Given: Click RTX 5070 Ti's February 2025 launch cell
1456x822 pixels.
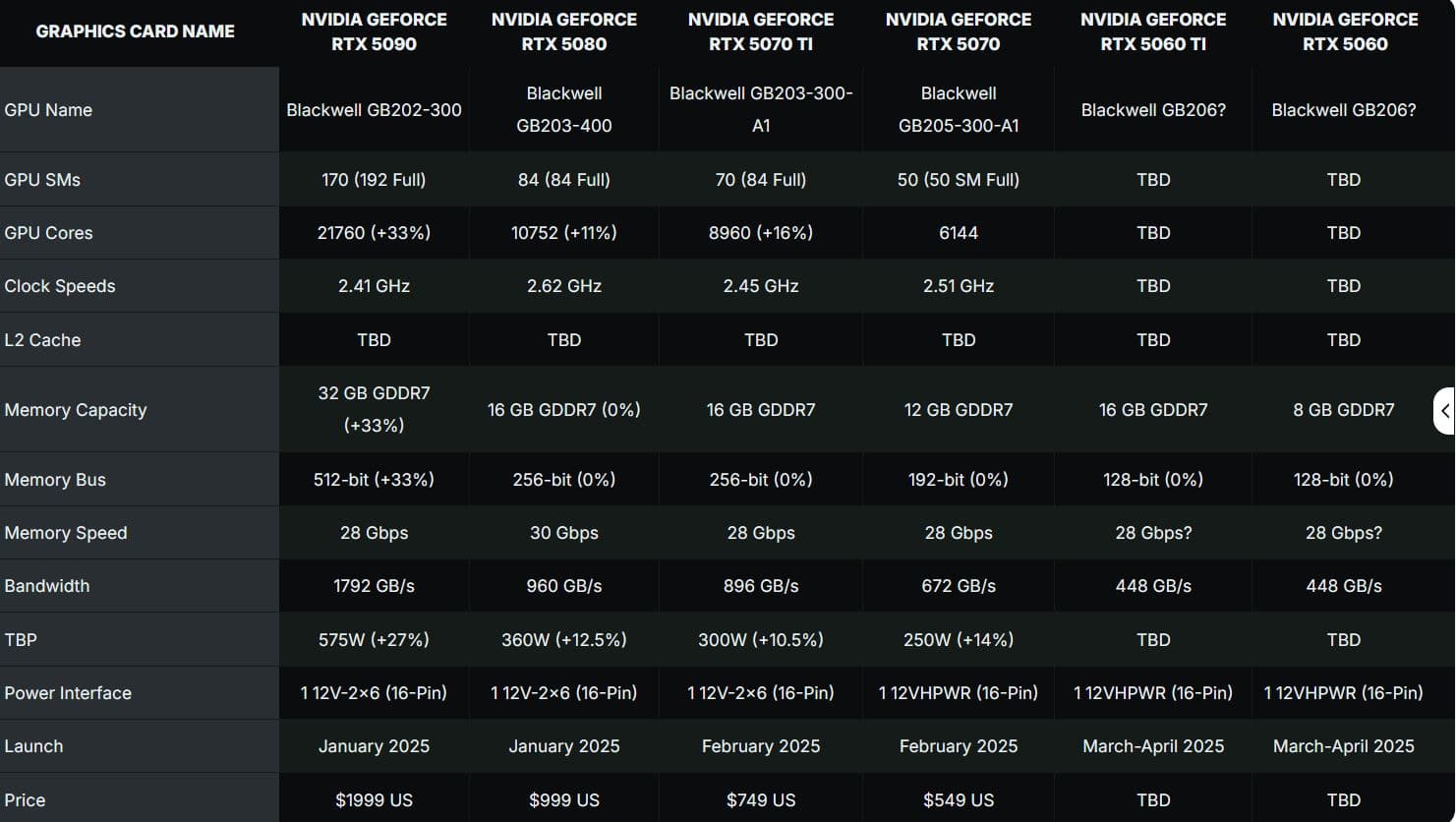Looking at the screenshot, I should point(761,746).
